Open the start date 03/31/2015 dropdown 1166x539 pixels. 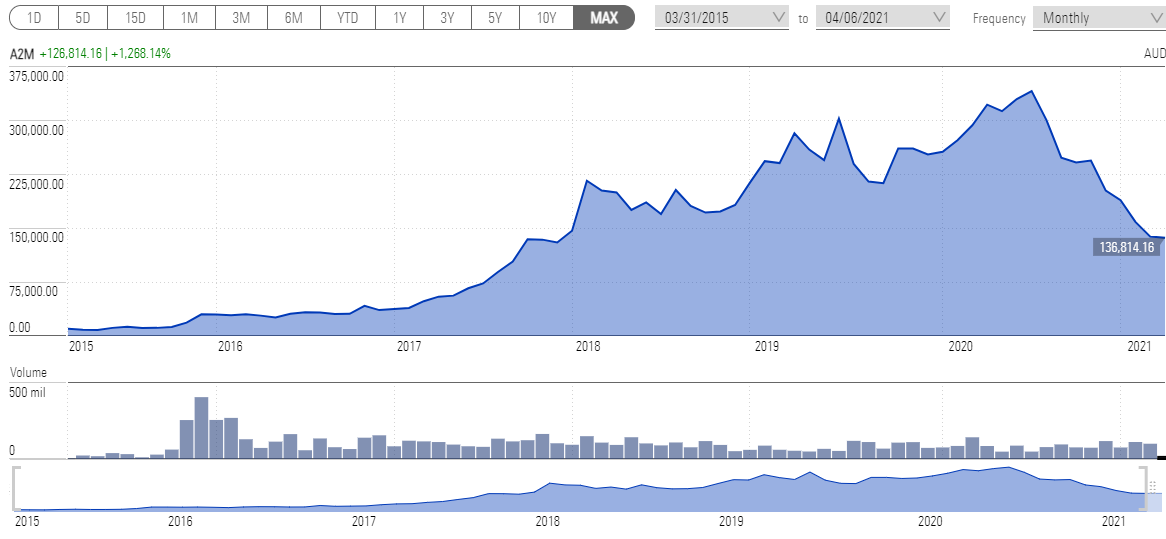(722, 17)
